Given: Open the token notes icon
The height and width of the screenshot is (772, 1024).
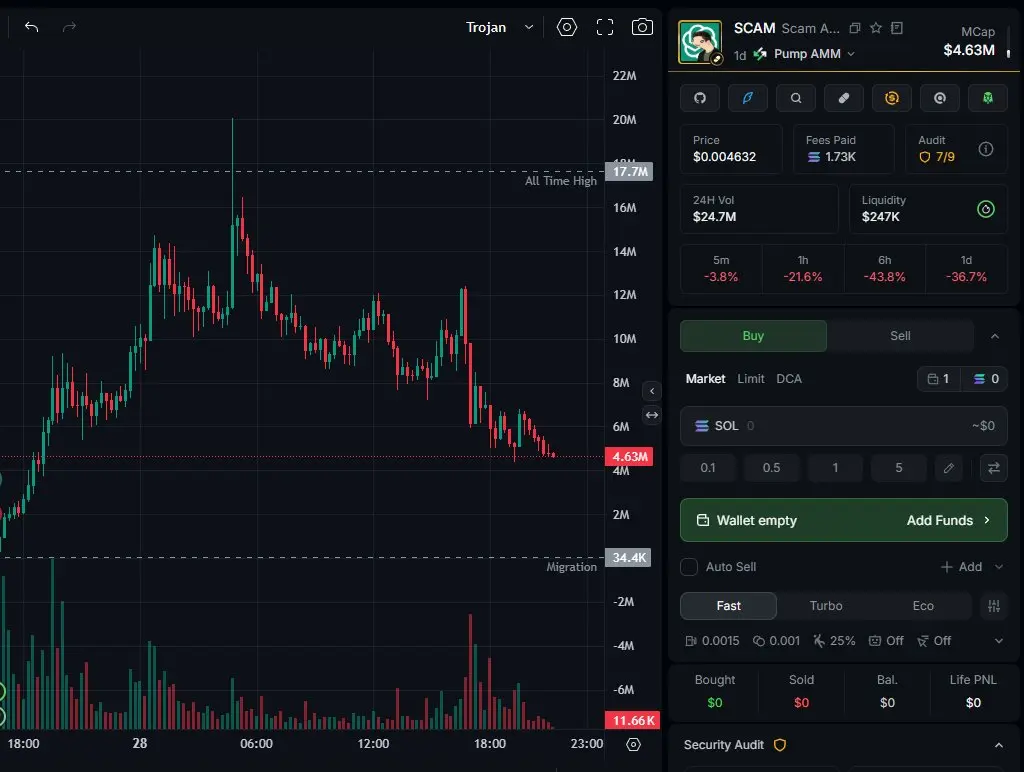Looking at the screenshot, I should pyautogui.click(x=897, y=28).
